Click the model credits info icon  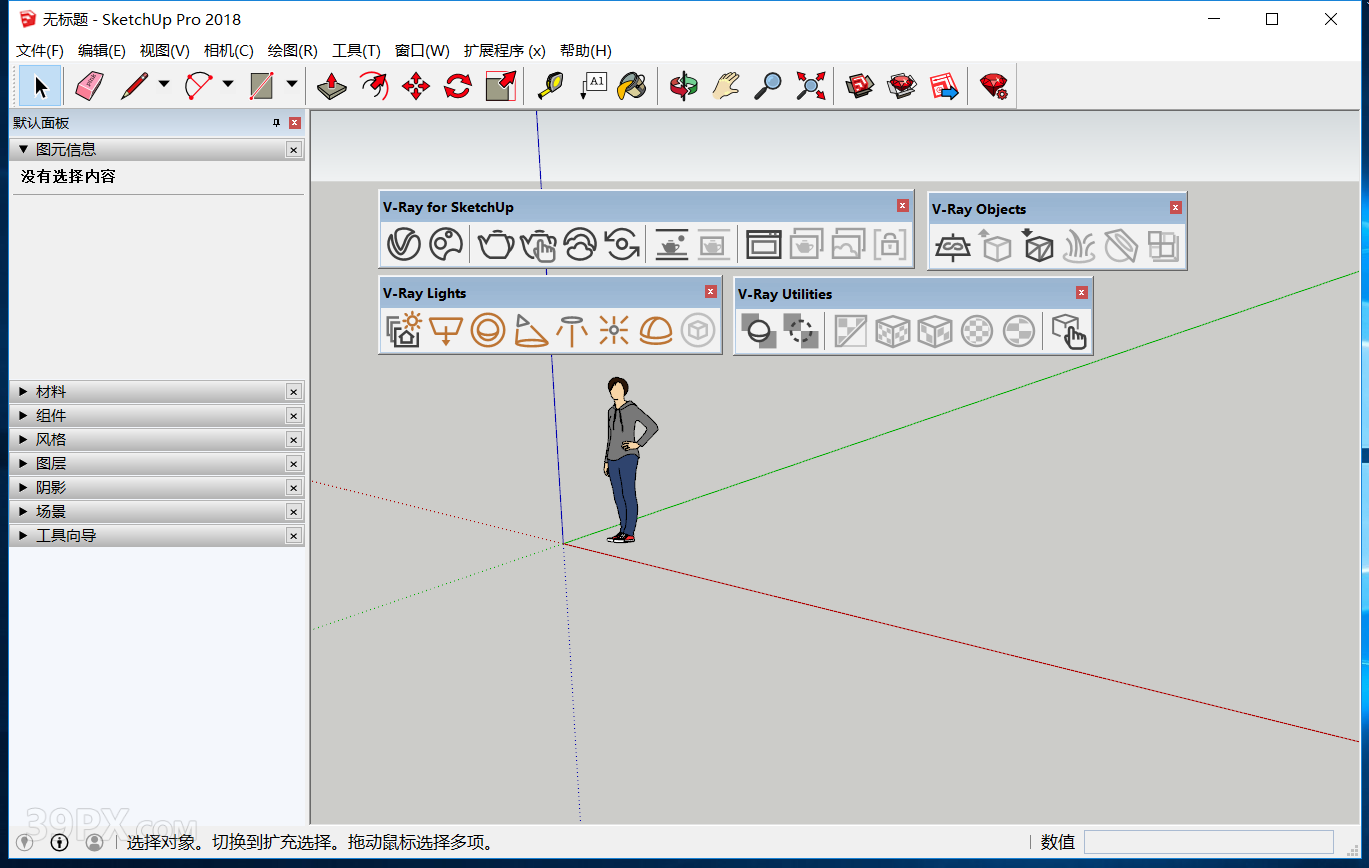tap(59, 842)
